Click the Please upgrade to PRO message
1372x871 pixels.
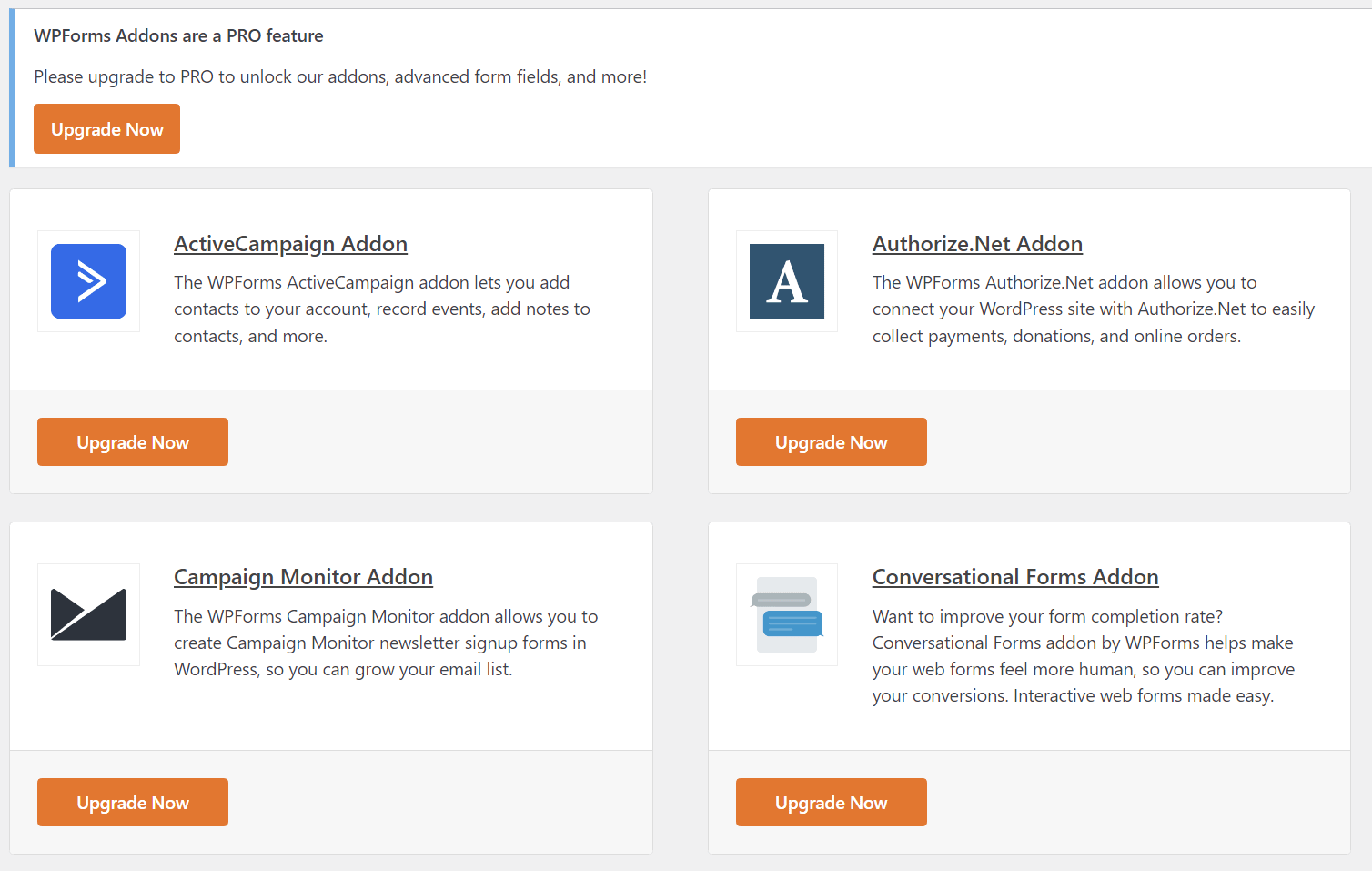340,76
